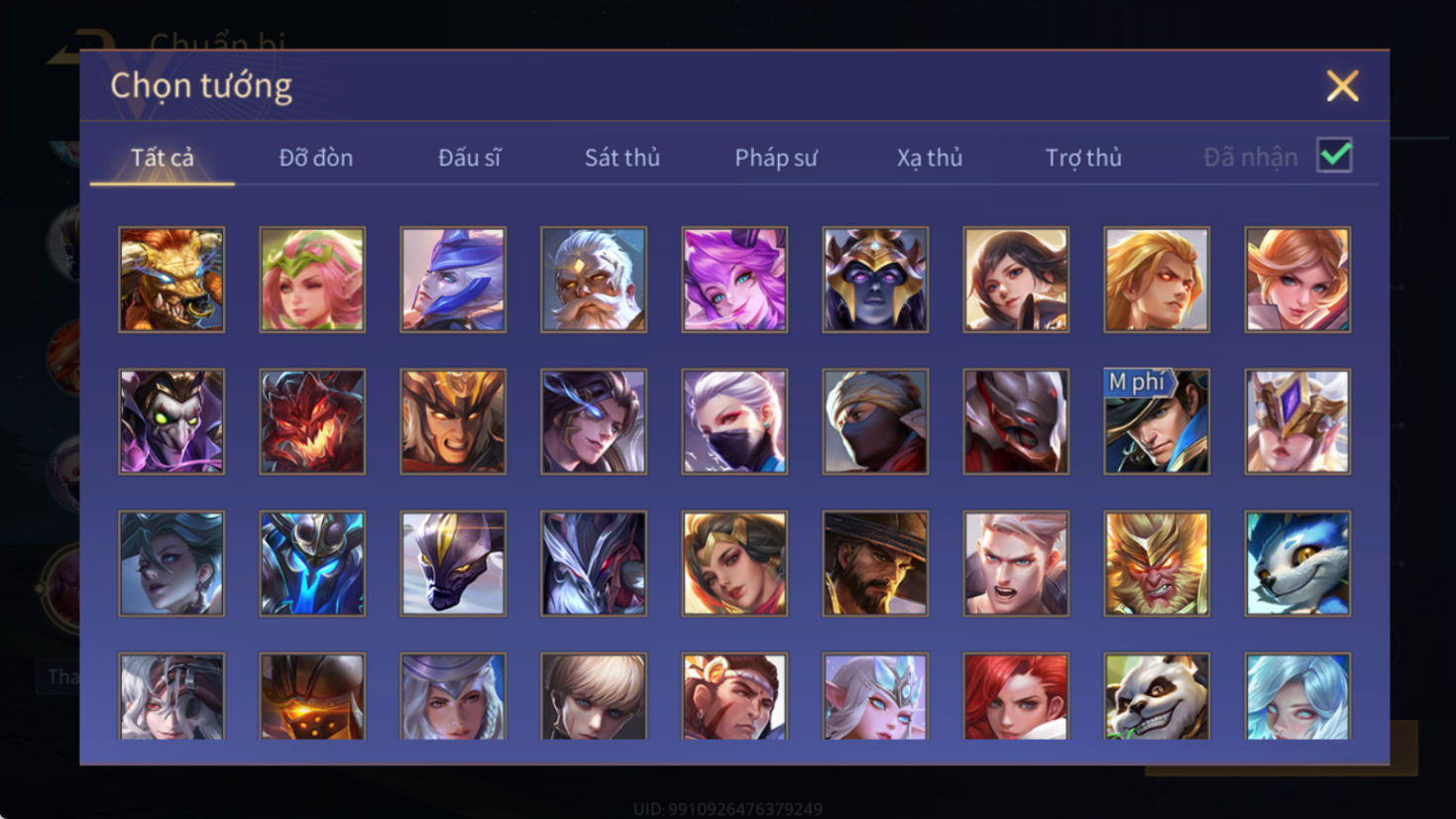Uncheck the "Đã nhận" checkbox

(1334, 156)
